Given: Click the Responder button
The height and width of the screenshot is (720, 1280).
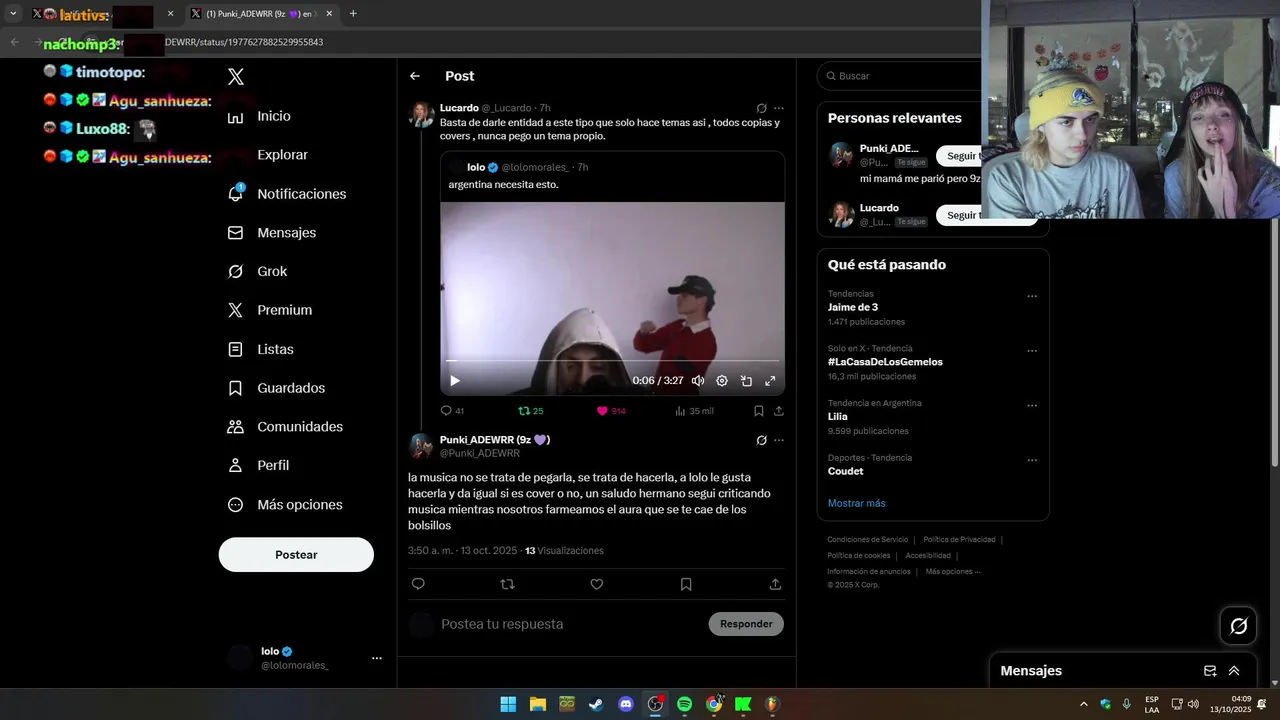Looking at the screenshot, I should 746,624.
